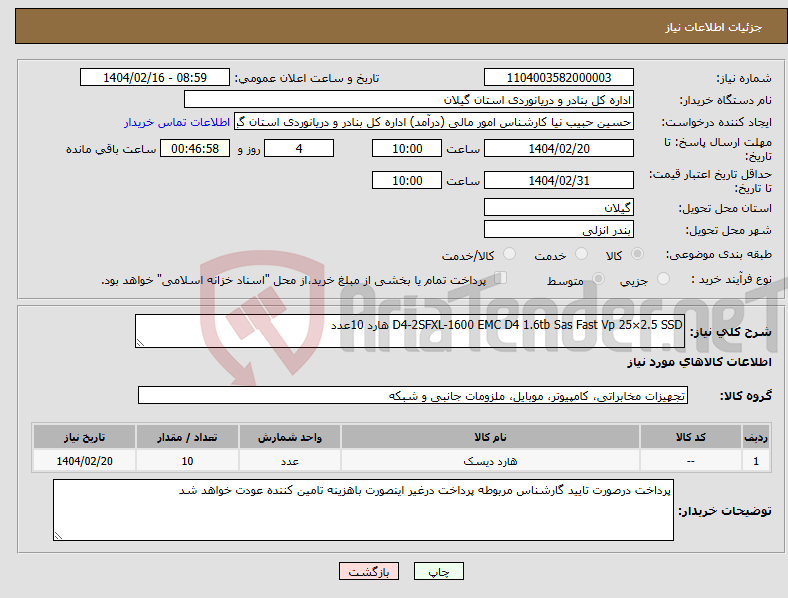Select the کالا/خدمت radio button
This screenshot has width=788, height=598.
509,254
